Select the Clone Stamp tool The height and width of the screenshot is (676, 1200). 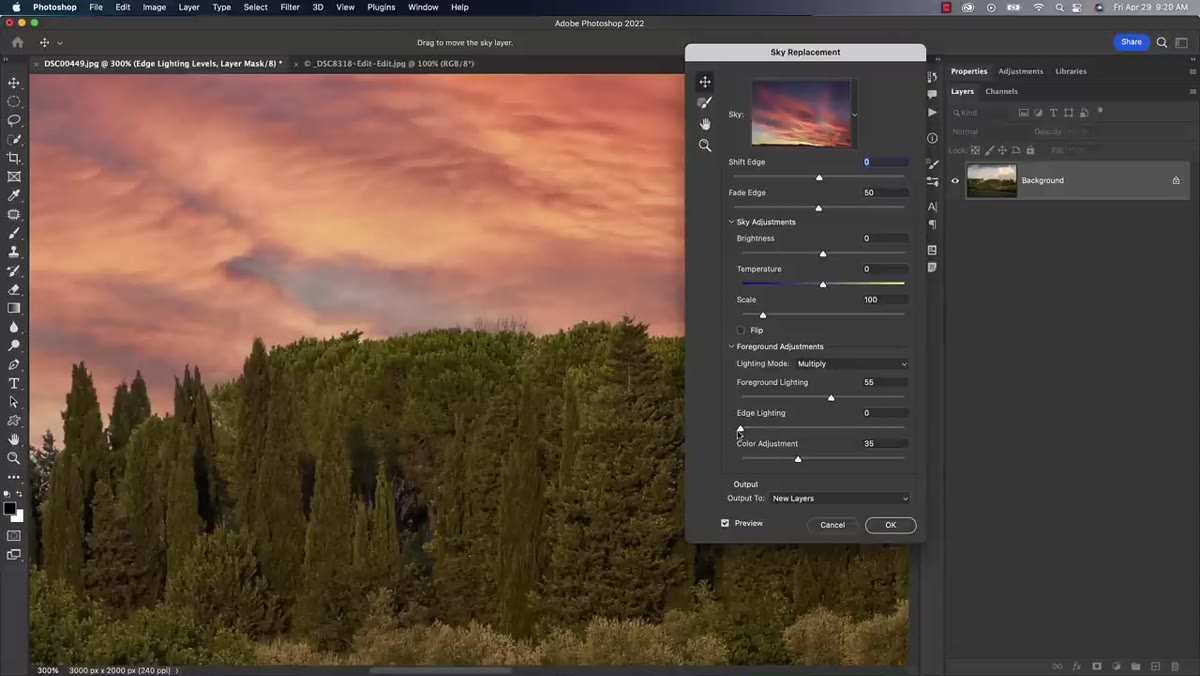pyautogui.click(x=14, y=252)
